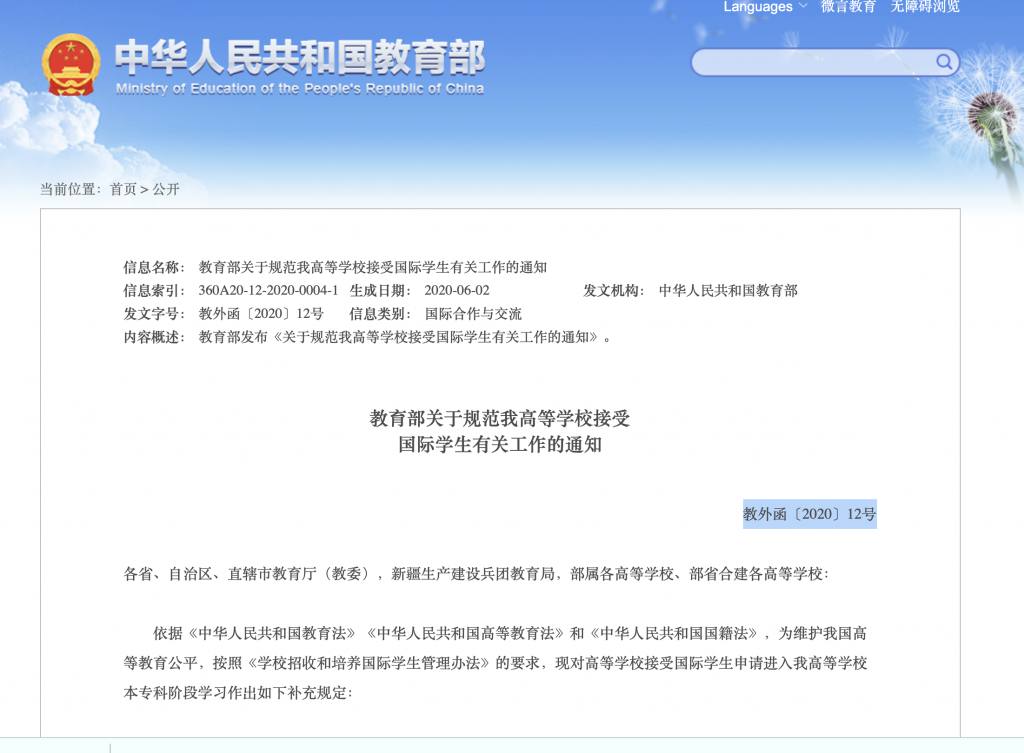Image resolution: width=1024 pixels, height=753 pixels.
Task: Click the line 本专科阶段学习作出如下补充规定
Action: 238,693
